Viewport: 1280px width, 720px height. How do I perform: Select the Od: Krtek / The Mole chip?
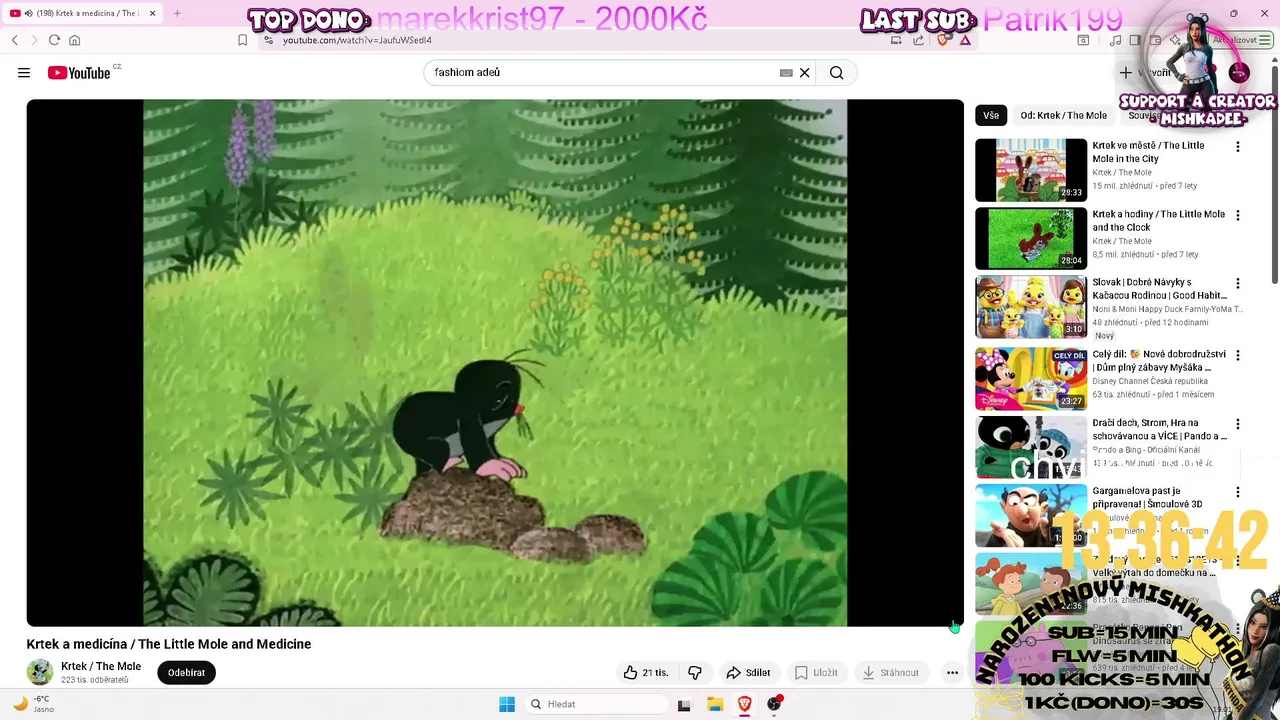tap(1063, 115)
